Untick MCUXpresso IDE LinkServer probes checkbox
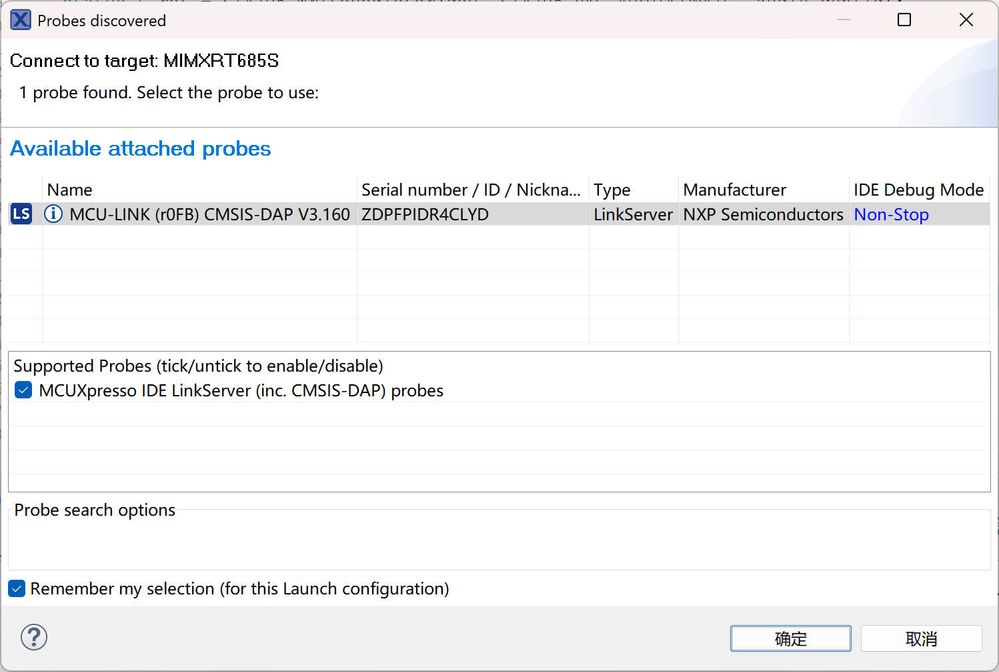The image size is (999, 672). pos(24,391)
